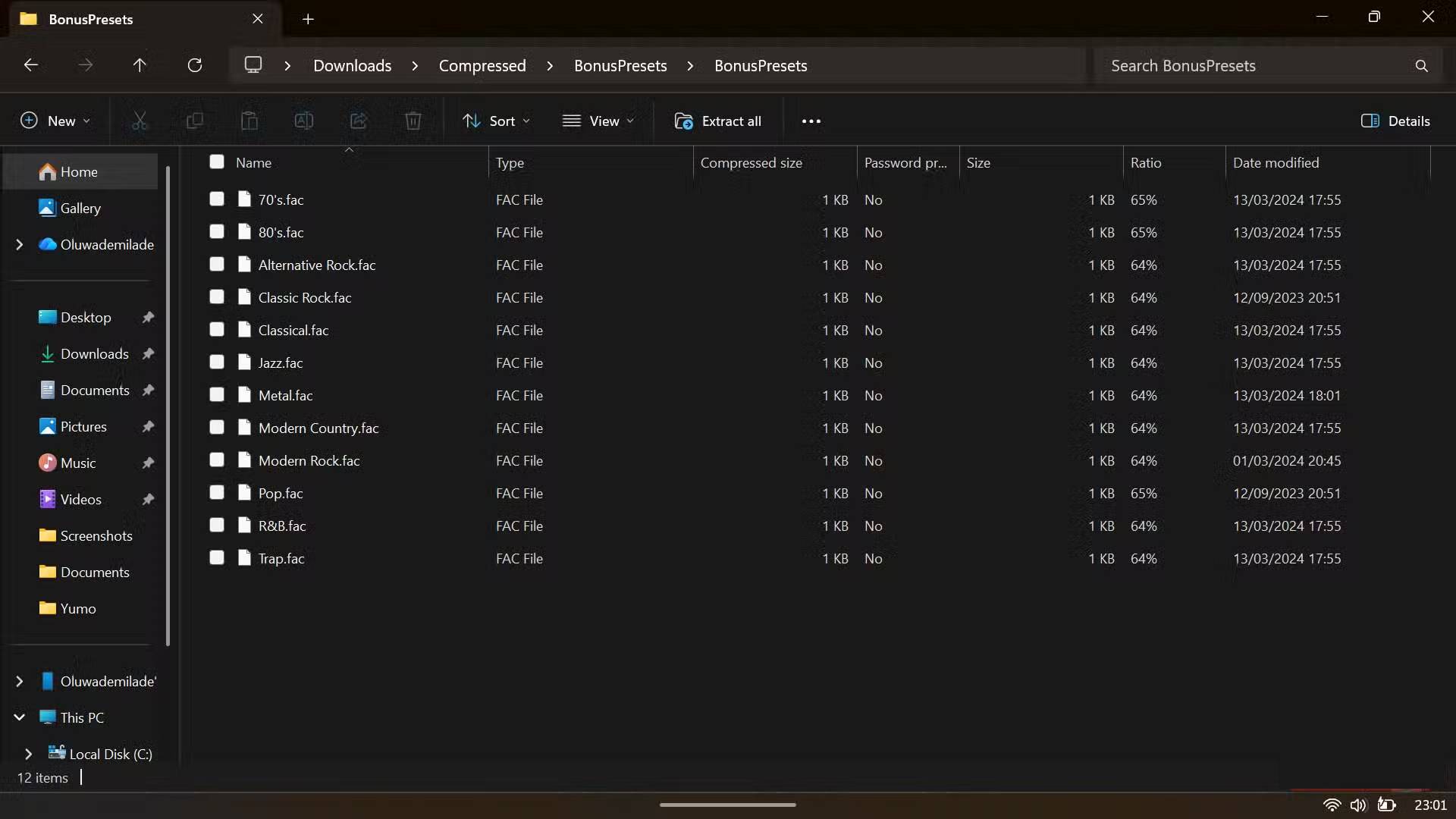Open the three-dot See more menu
This screenshot has width=1456, height=819.
pyautogui.click(x=811, y=121)
